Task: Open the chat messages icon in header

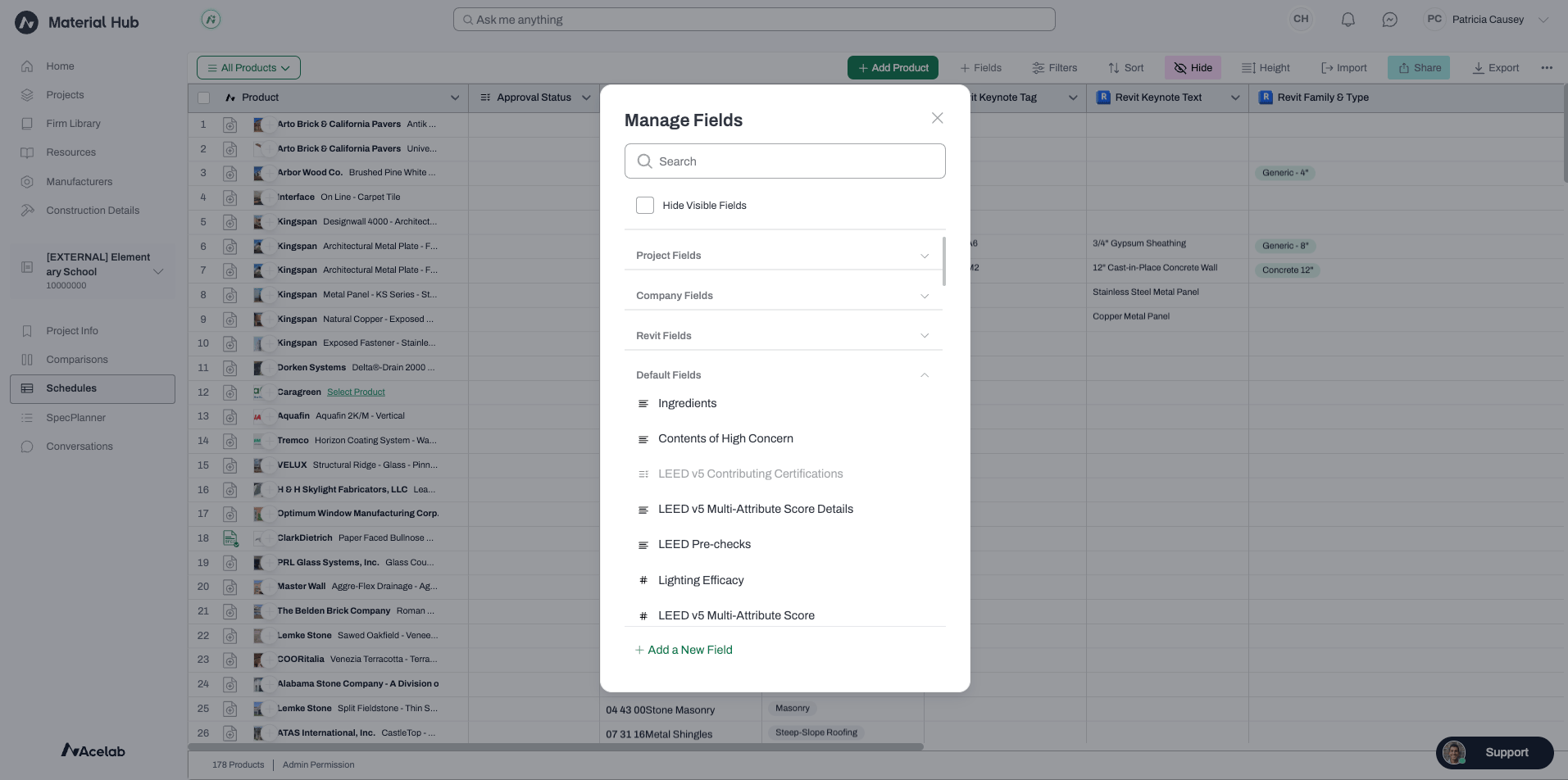Action: (1389, 20)
